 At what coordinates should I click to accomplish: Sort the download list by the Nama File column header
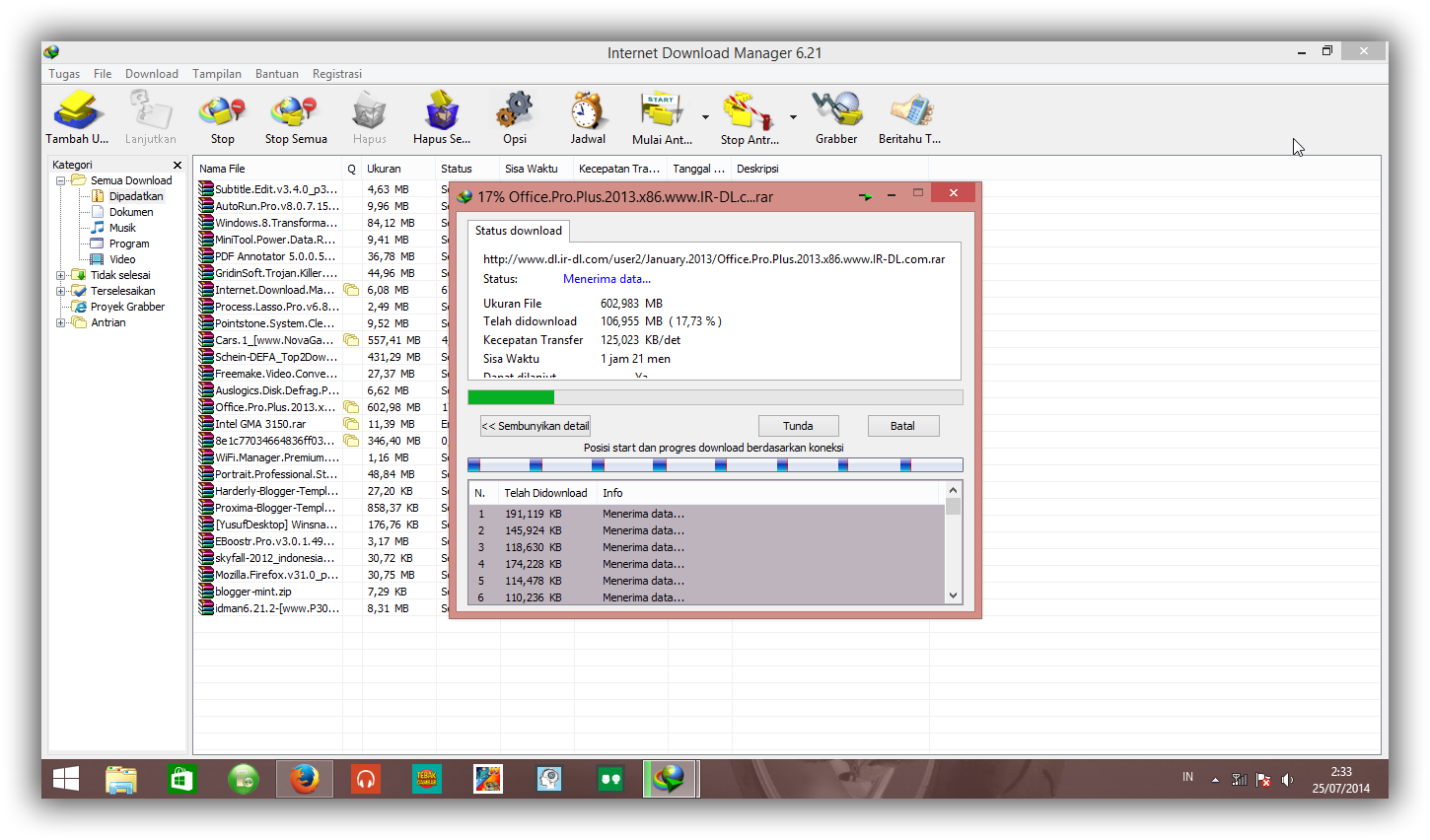268,169
